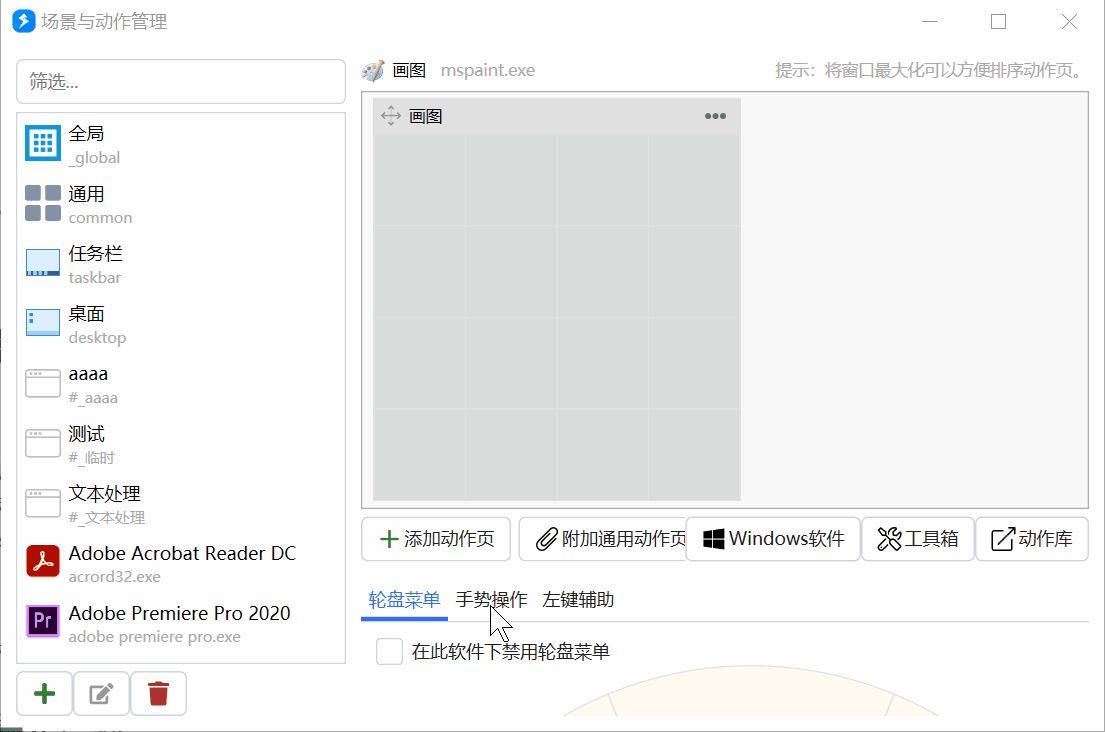Select the 测试 scene name text
The width and height of the screenshot is (1105, 732).
point(87,434)
